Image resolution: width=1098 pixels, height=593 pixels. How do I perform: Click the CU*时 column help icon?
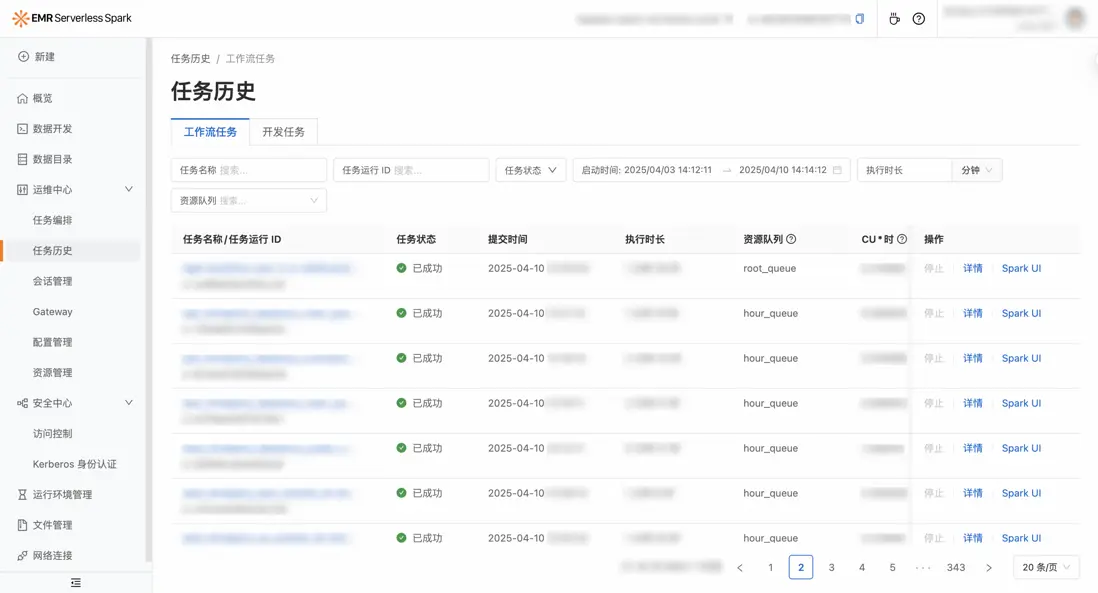(x=902, y=239)
